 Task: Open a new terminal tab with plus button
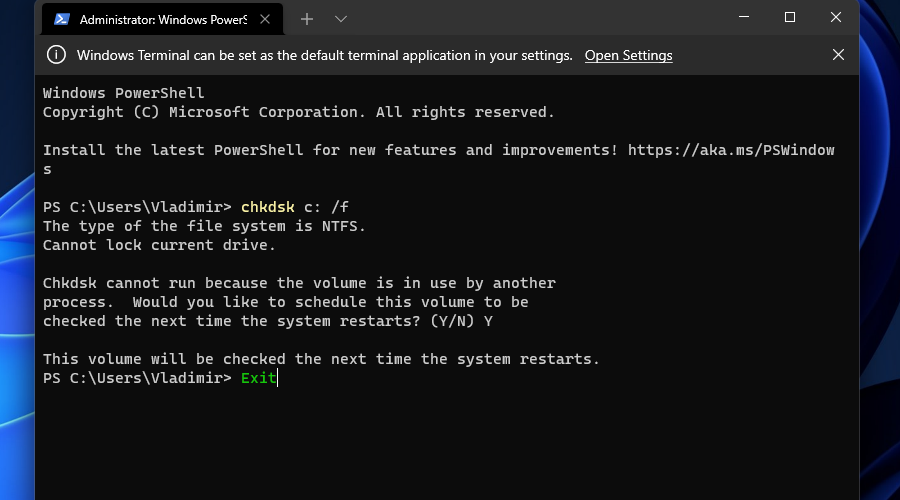pos(307,19)
